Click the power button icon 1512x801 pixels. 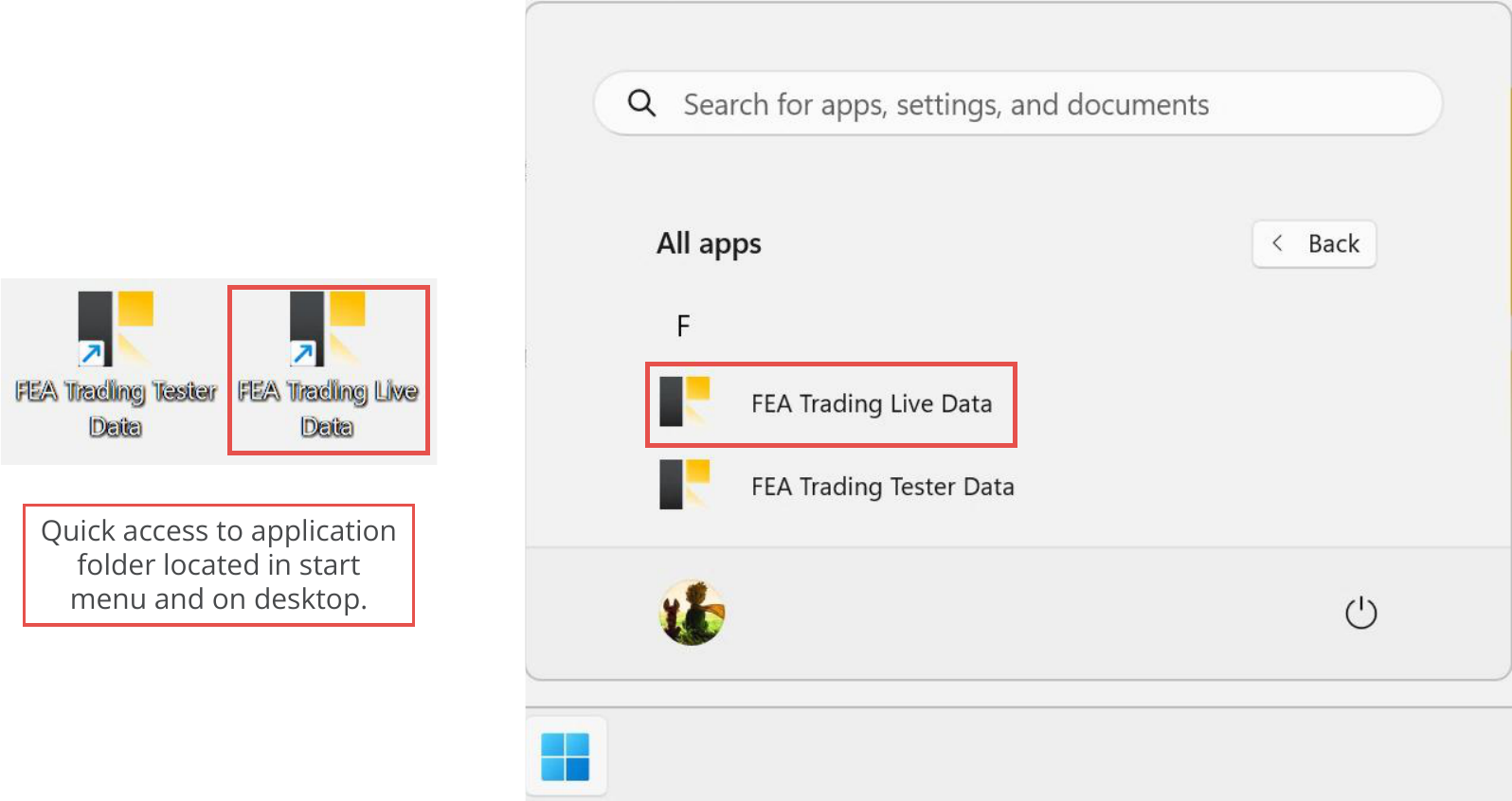(1360, 613)
